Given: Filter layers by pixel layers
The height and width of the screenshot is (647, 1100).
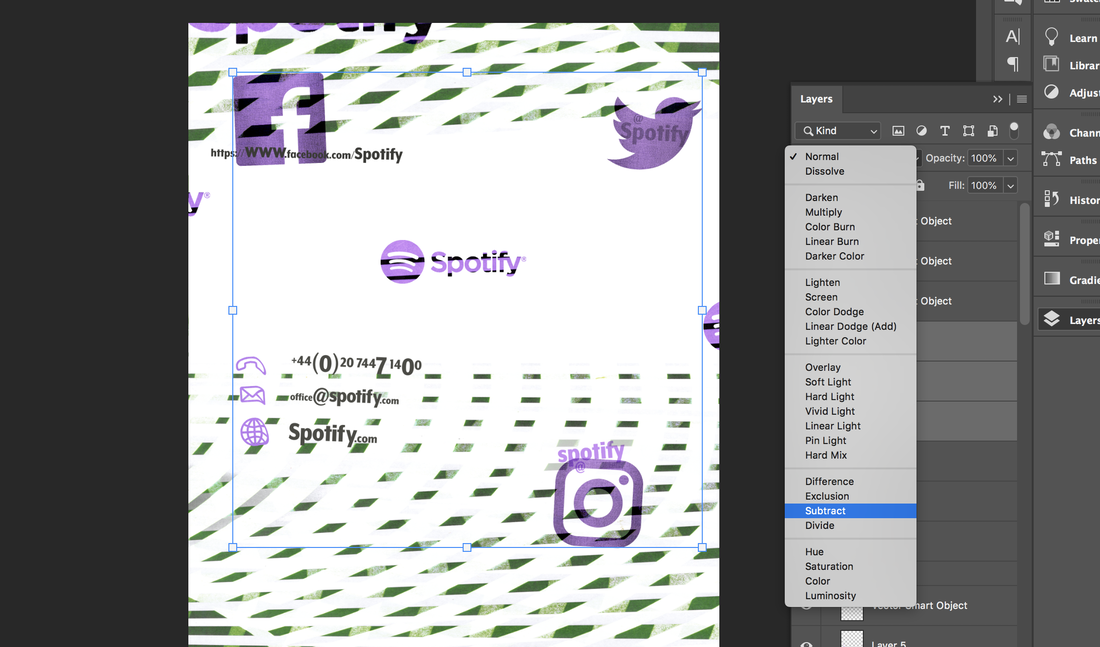Looking at the screenshot, I should click(x=898, y=131).
